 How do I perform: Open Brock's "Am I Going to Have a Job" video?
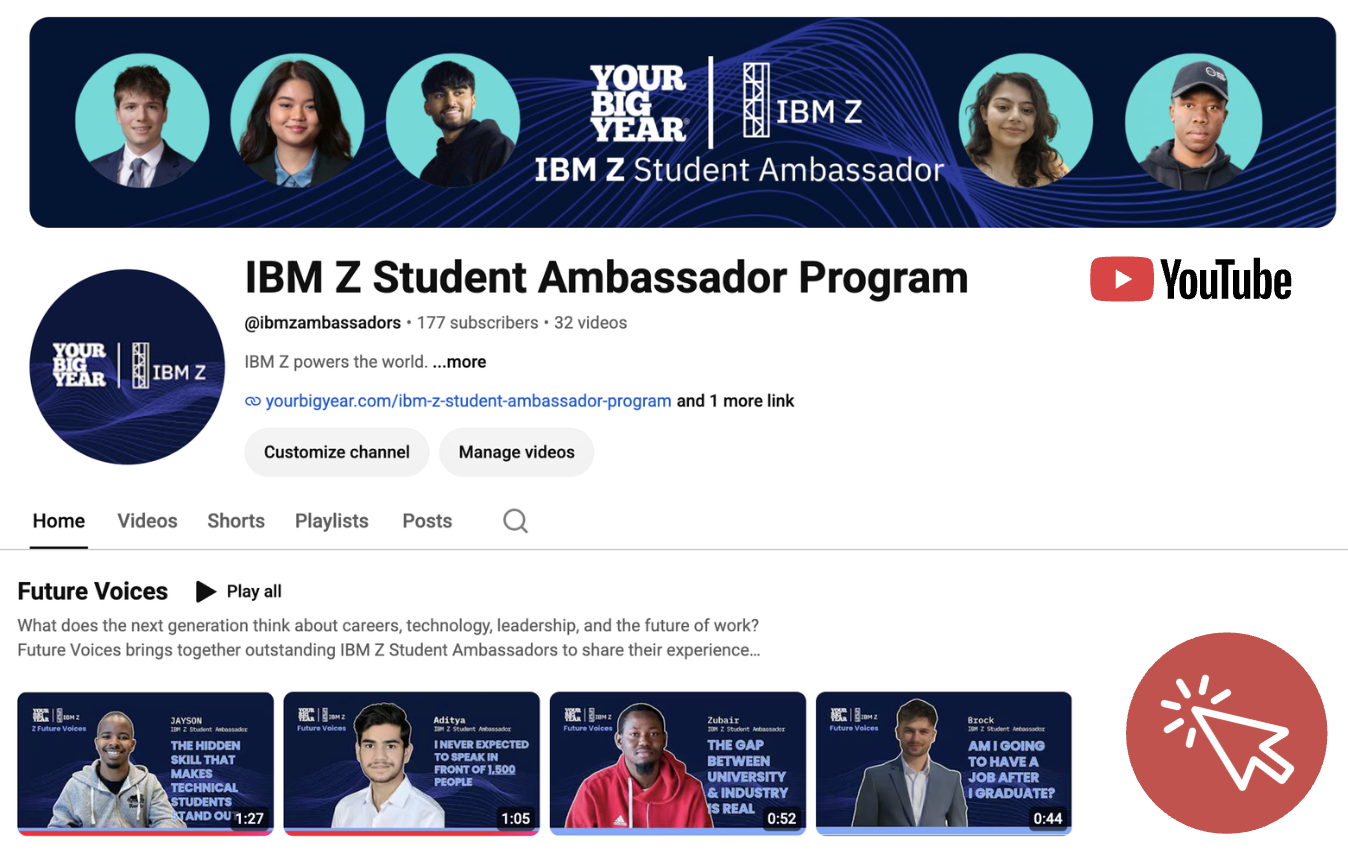point(944,763)
